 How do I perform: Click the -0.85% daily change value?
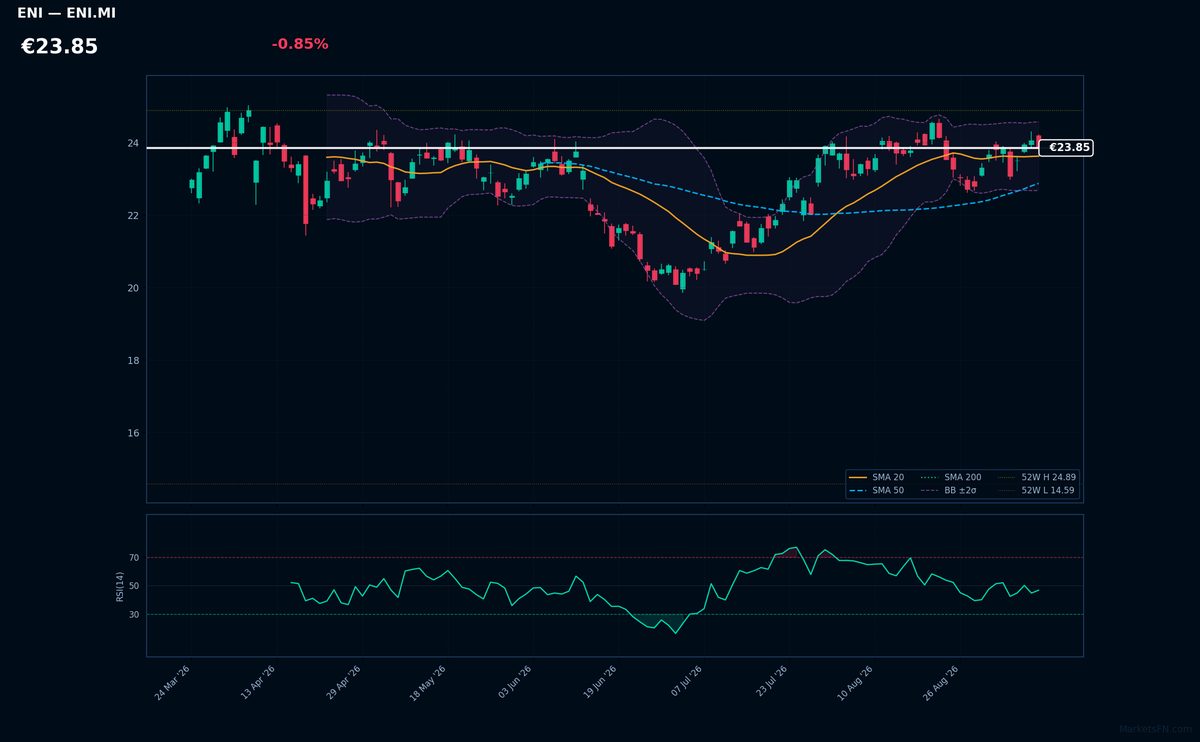pos(300,44)
